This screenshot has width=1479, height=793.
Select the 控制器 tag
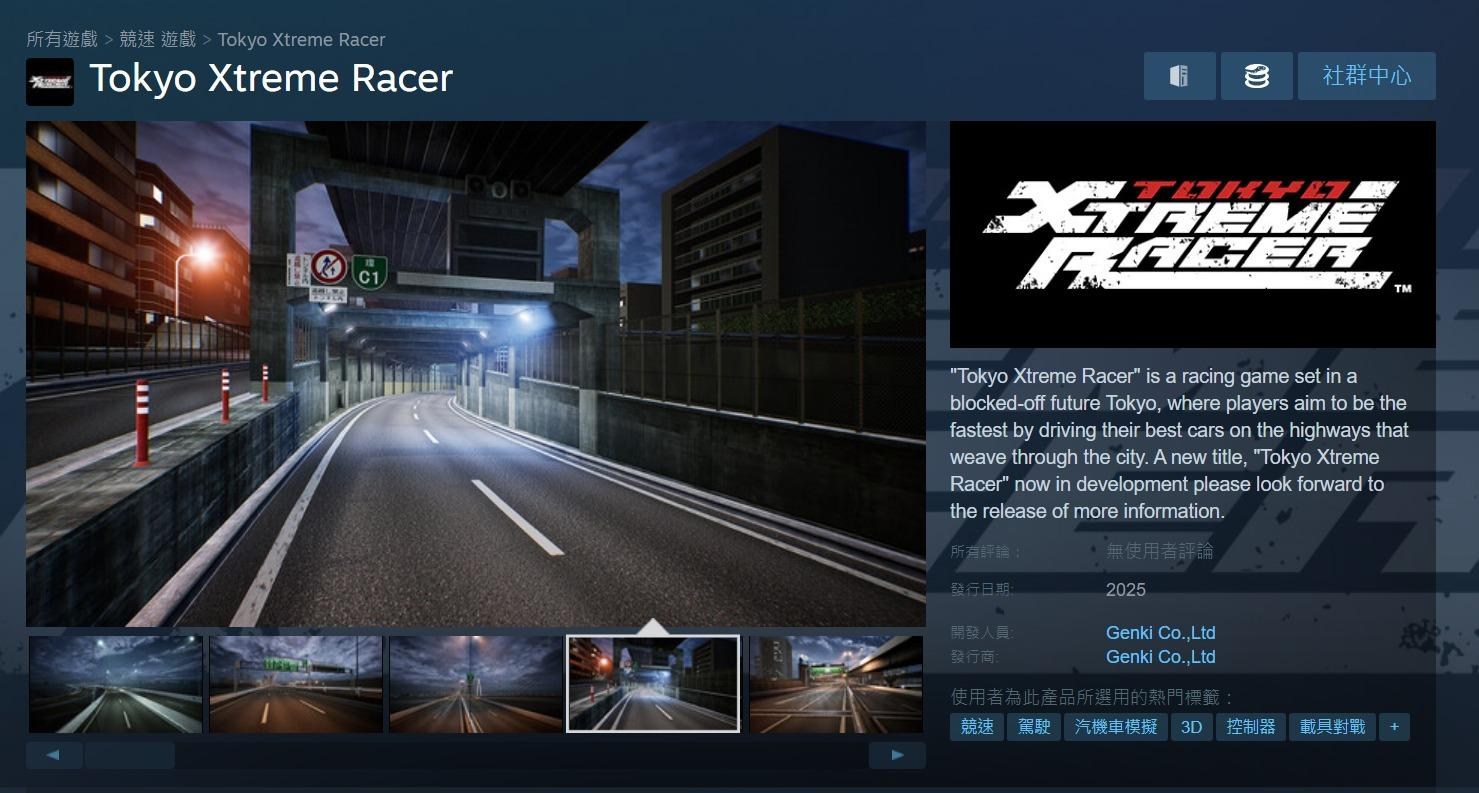click(x=1250, y=727)
